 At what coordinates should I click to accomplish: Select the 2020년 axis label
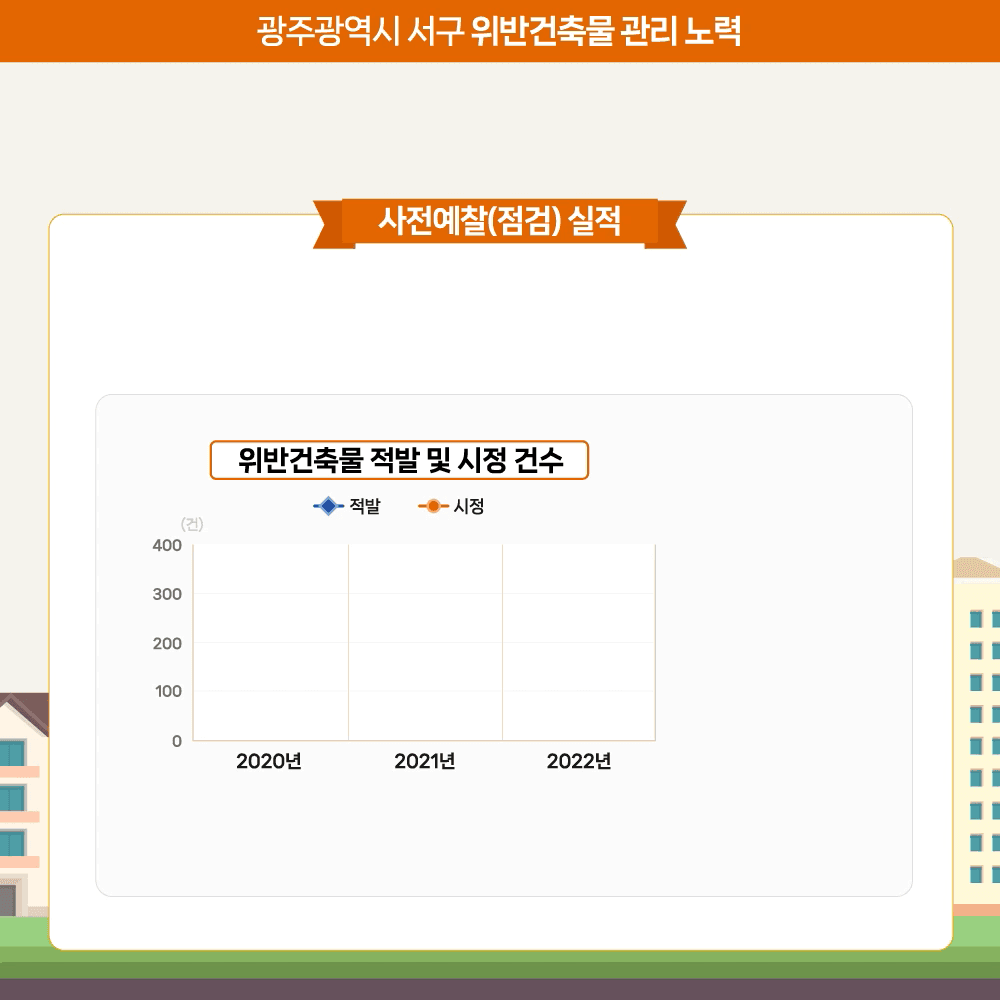click(x=268, y=761)
